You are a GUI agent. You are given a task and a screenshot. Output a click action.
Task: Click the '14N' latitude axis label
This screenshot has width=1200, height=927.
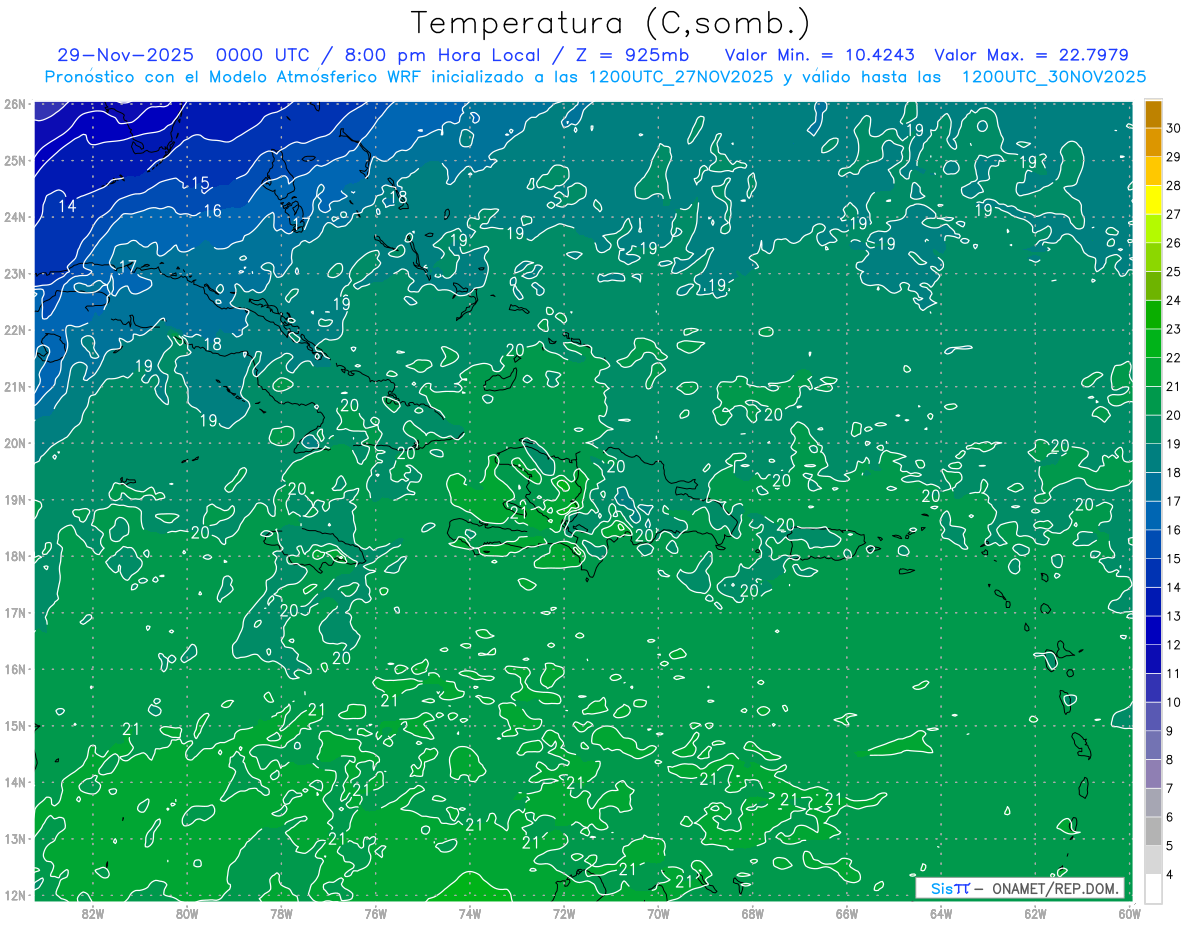pos(14,782)
